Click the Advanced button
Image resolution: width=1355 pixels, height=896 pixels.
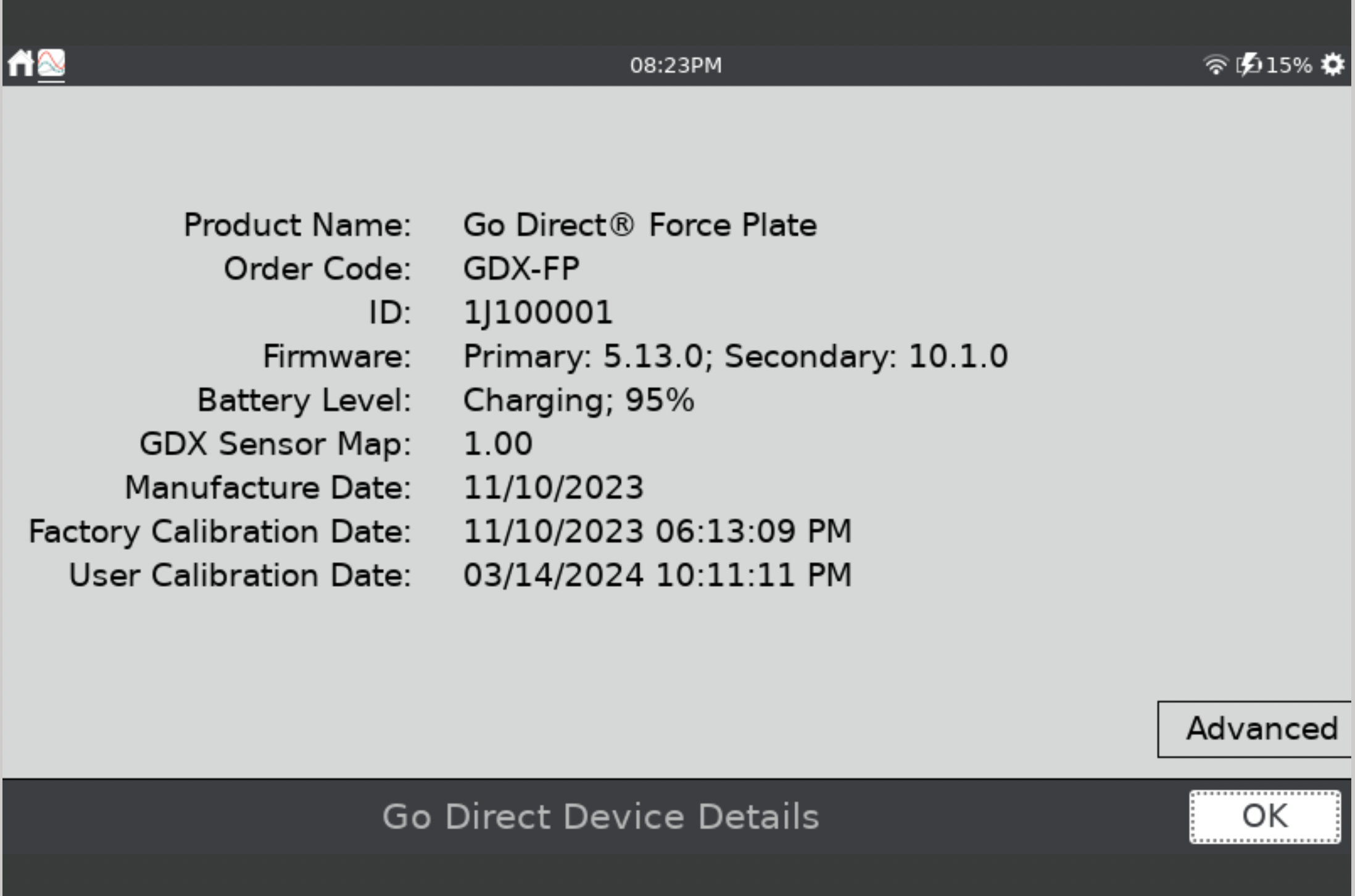click(1255, 729)
